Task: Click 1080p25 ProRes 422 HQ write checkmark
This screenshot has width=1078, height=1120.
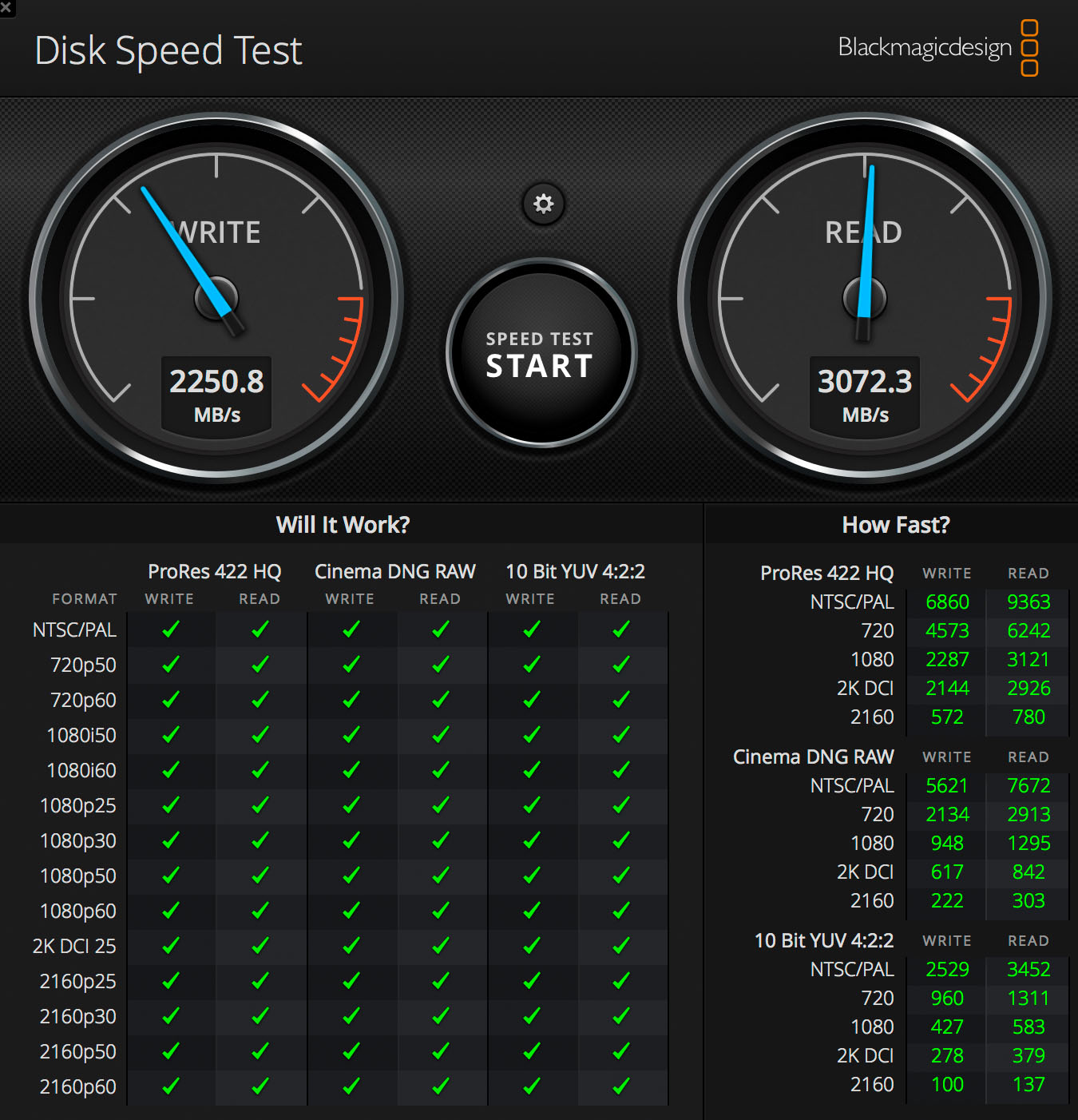Action: tap(170, 805)
